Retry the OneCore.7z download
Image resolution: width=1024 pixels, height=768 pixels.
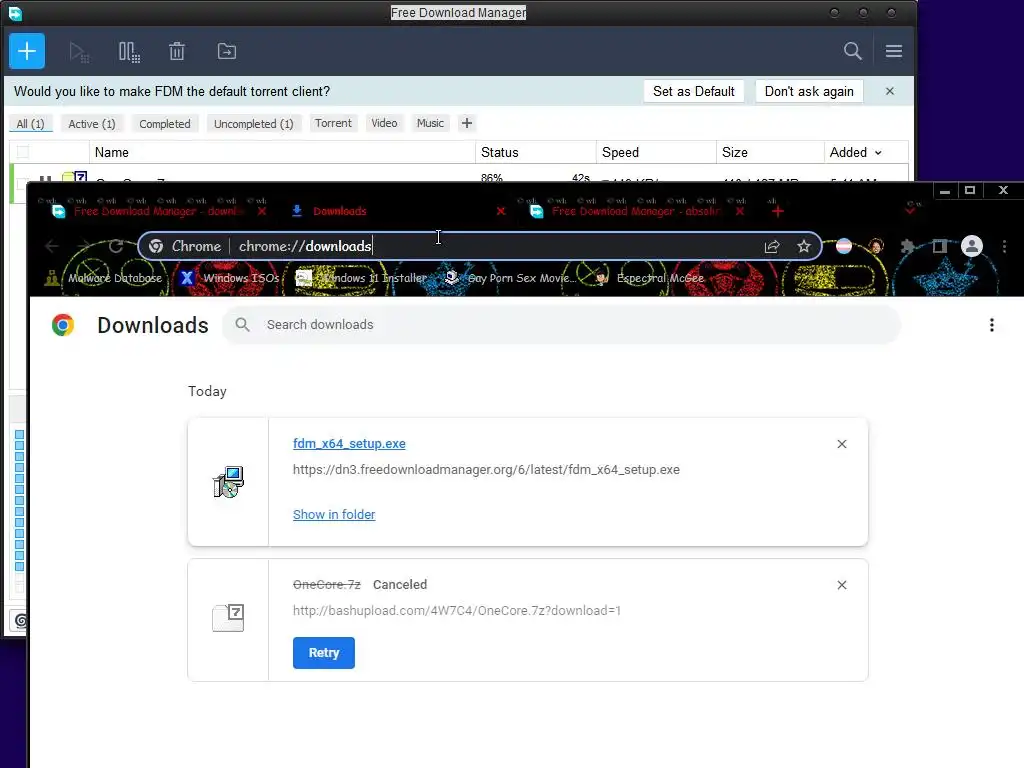pos(323,653)
